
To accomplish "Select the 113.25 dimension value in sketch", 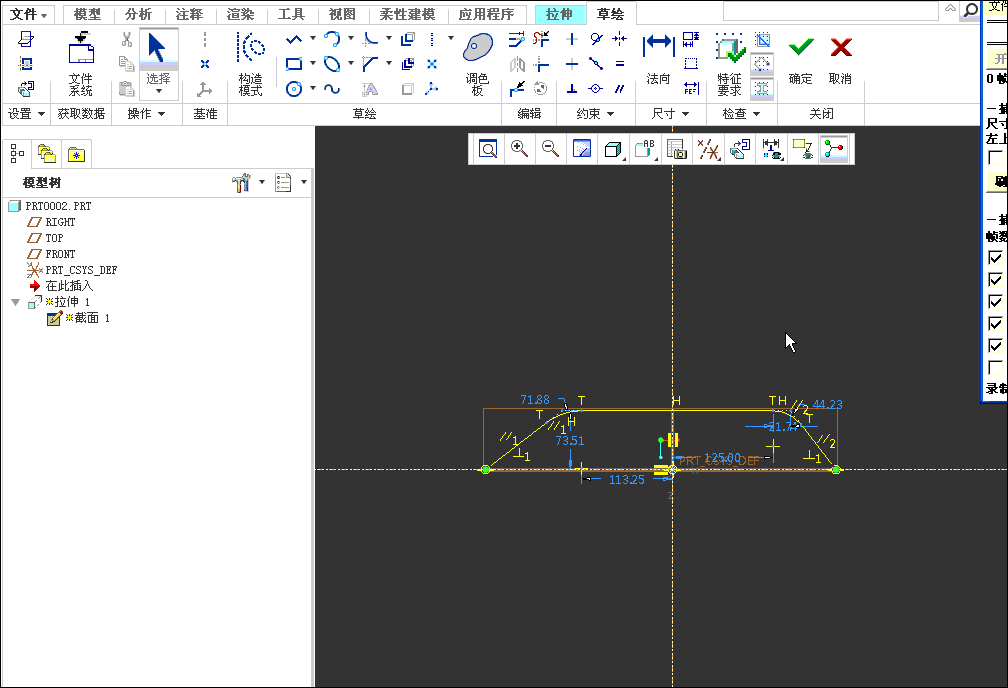I will [x=626, y=480].
